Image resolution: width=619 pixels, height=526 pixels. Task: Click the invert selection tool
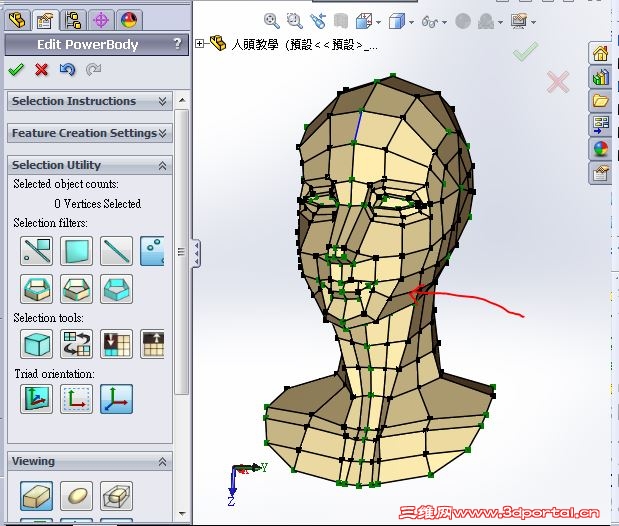(x=77, y=344)
